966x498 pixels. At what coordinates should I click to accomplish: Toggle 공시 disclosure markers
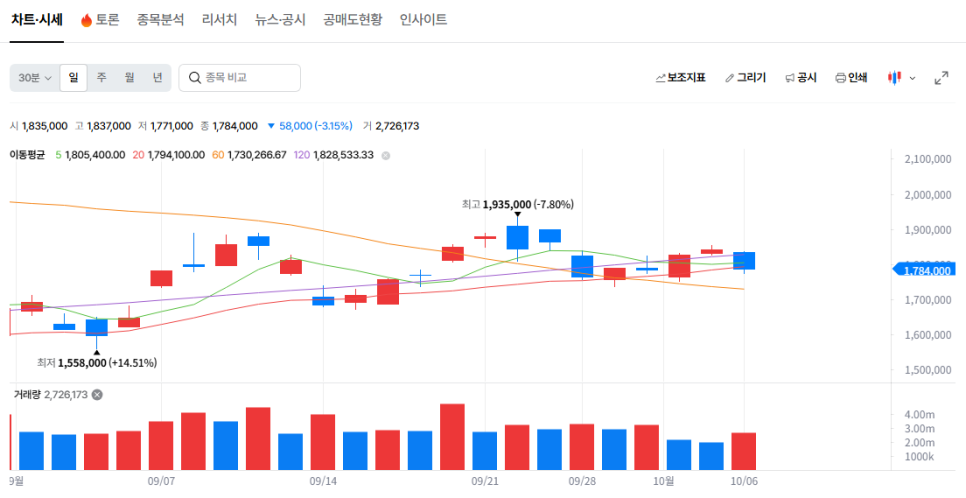point(801,78)
